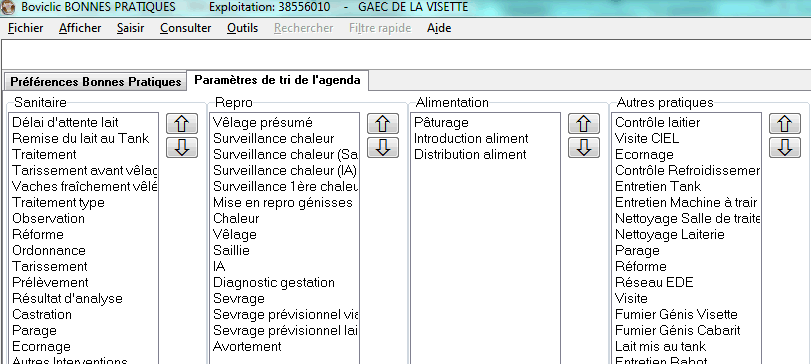Click the Autres pratiques move-down arrow
Viewport: 812px width, 364px height.
pyautogui.click(x=785, y=148)
